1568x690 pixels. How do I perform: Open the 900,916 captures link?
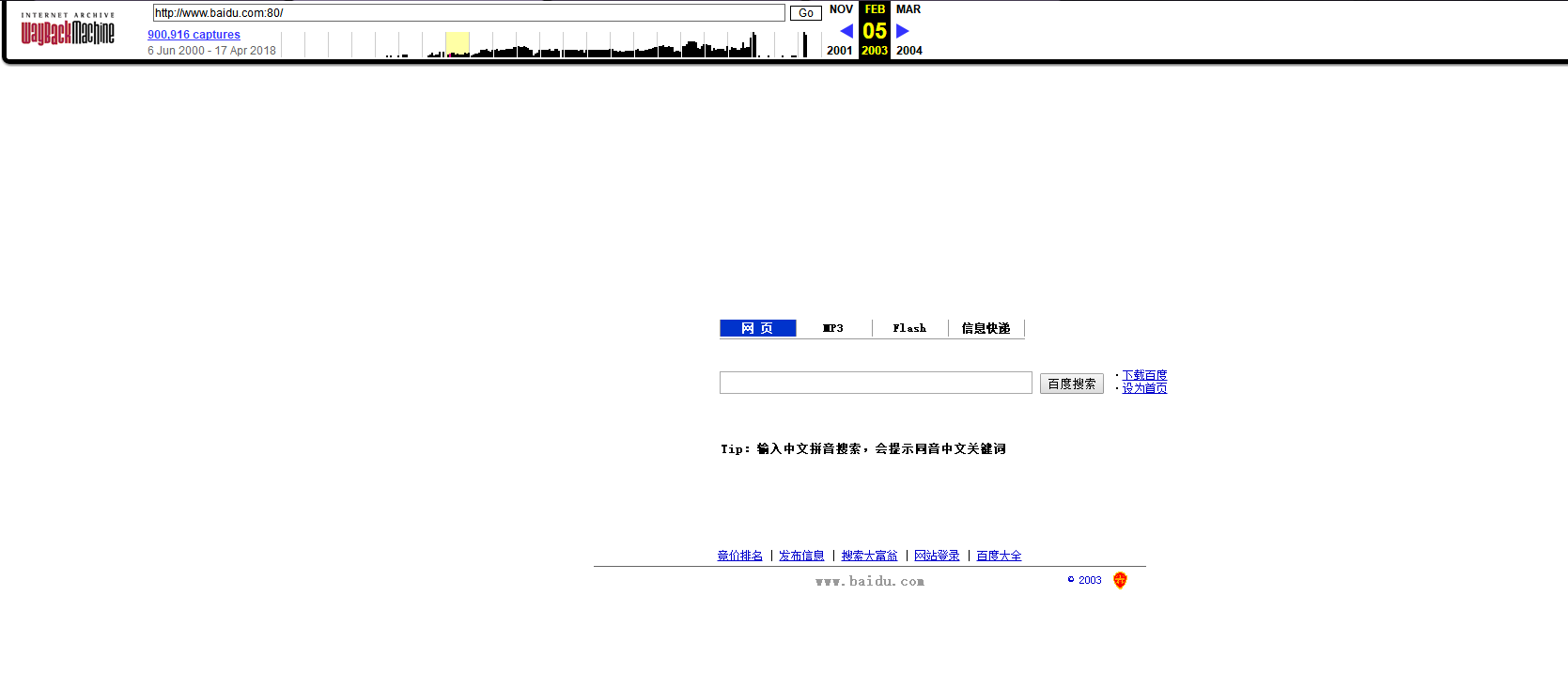click(194, 35)
